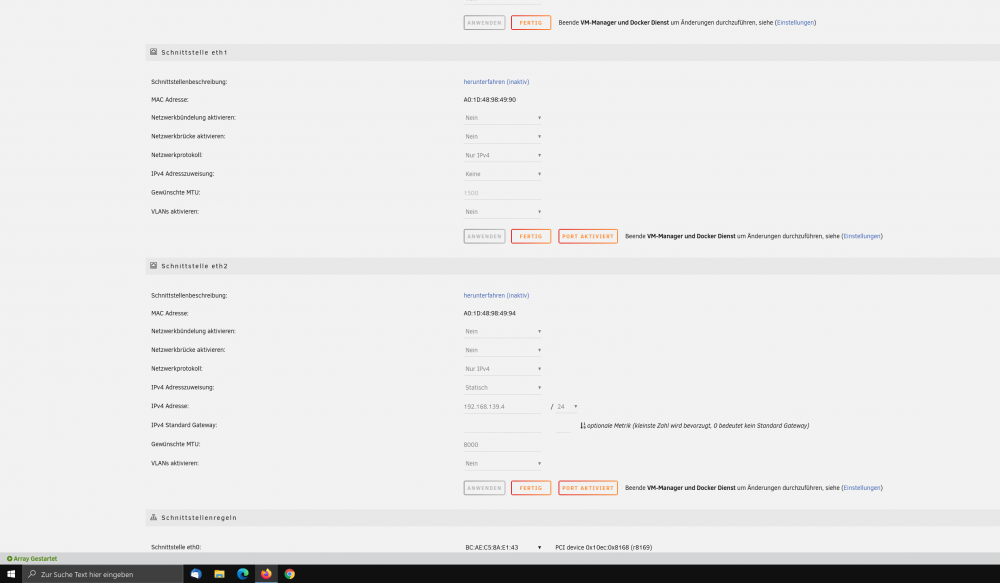1000x583 pixels.
Task: Open eth1 VLANs aktivieren dropdown
Action: (x=503, y=212)
